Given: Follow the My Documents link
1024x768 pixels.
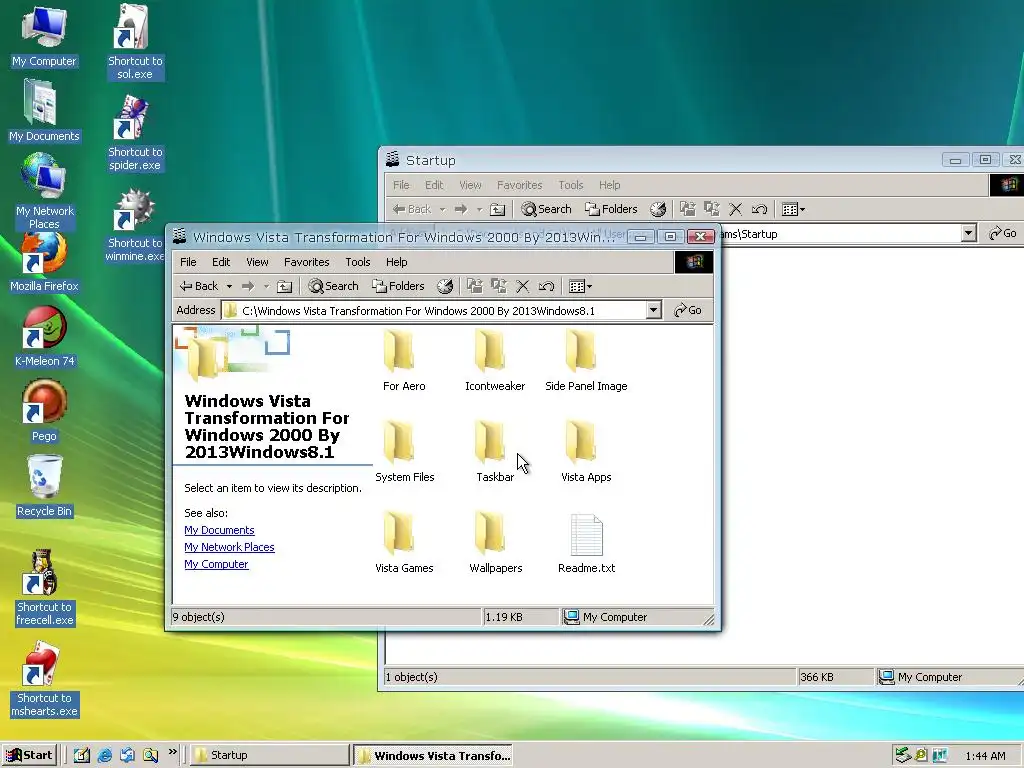Looking at the screenshot, I should [x=219, y=530].
